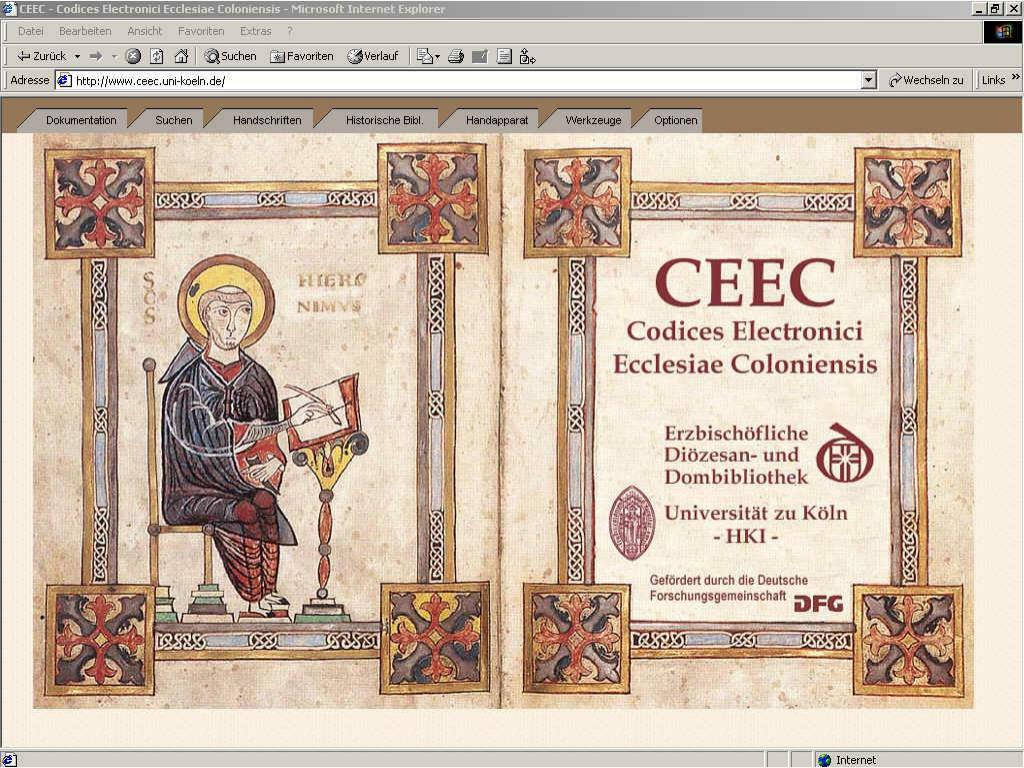Click the Messenger toolbar icon
The image size is (1024, 768).
[527, 57]
